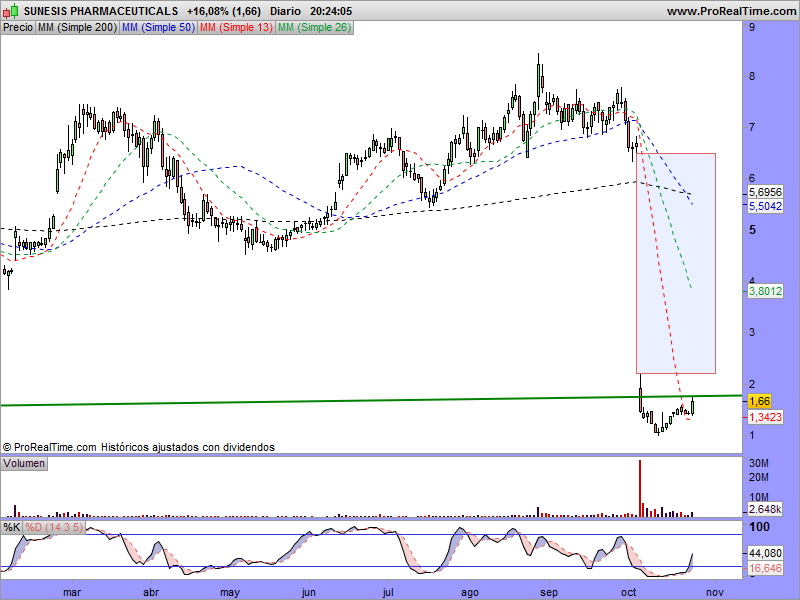Click the 10M volume scale label

click(x=759, y=497)
